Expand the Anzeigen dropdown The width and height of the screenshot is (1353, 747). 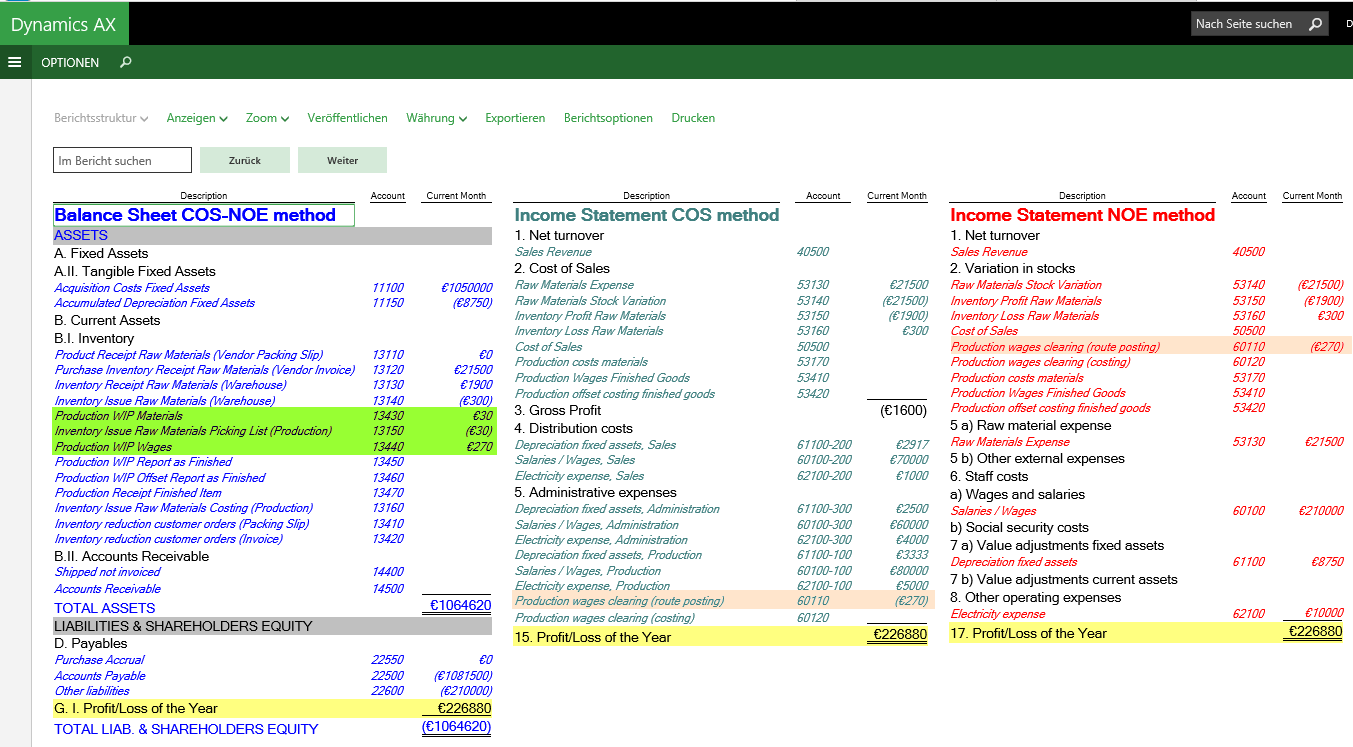[x=197, y=118]
